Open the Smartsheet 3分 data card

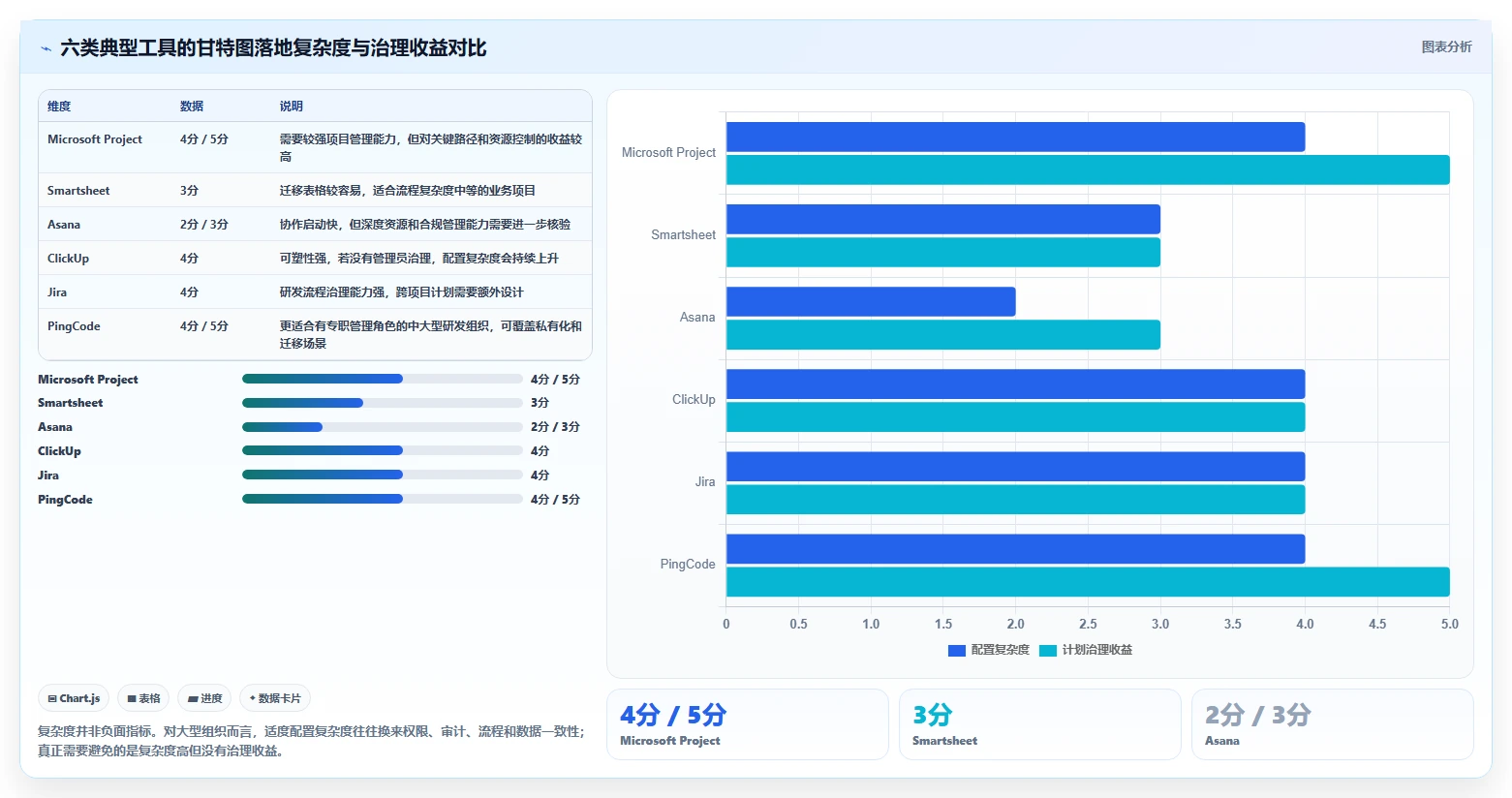tap(1040, 724)
